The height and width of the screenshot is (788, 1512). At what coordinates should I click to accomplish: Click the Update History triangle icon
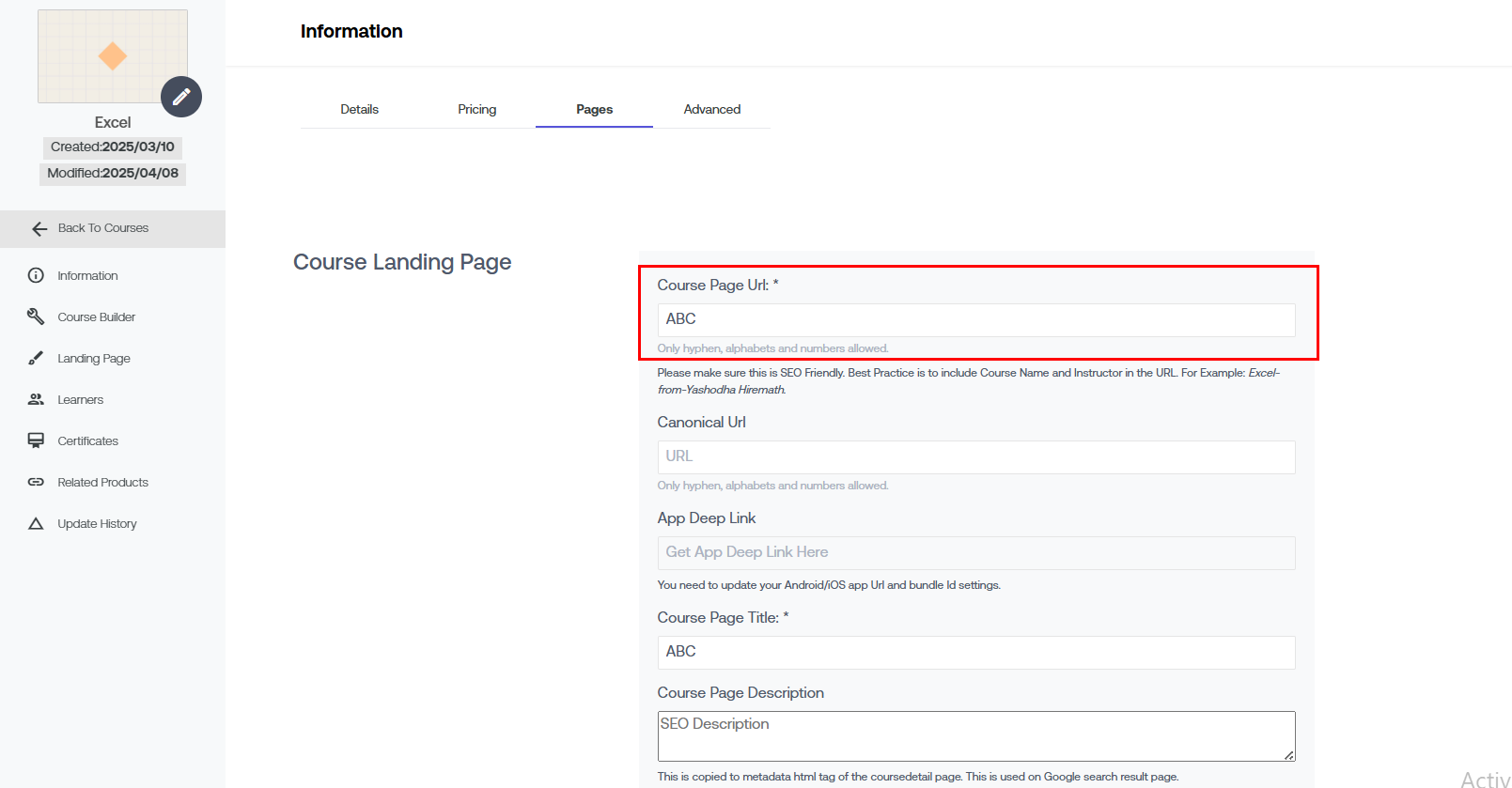click(x=36, y=523)
